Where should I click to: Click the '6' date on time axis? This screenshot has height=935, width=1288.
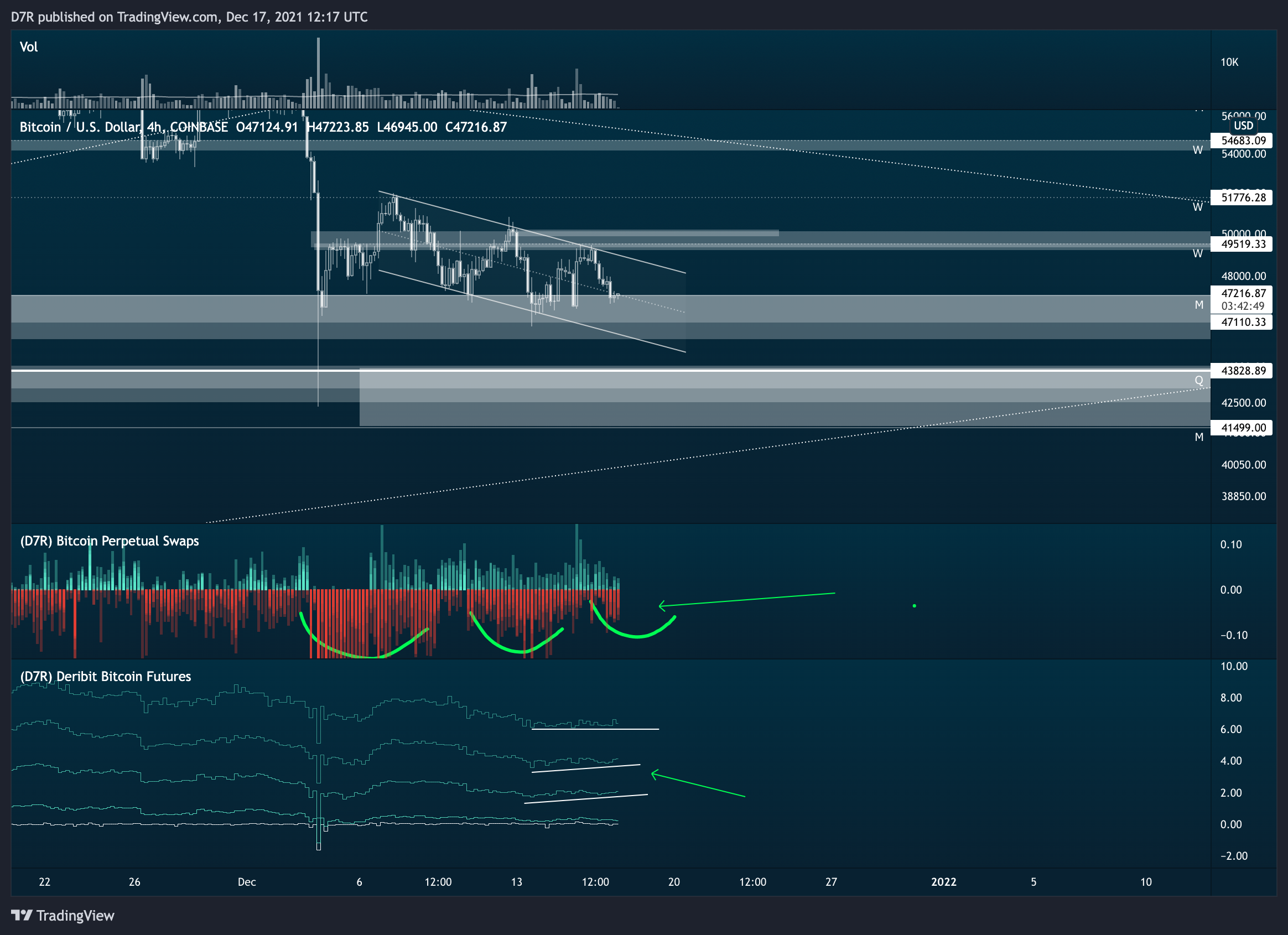[359, 882]
